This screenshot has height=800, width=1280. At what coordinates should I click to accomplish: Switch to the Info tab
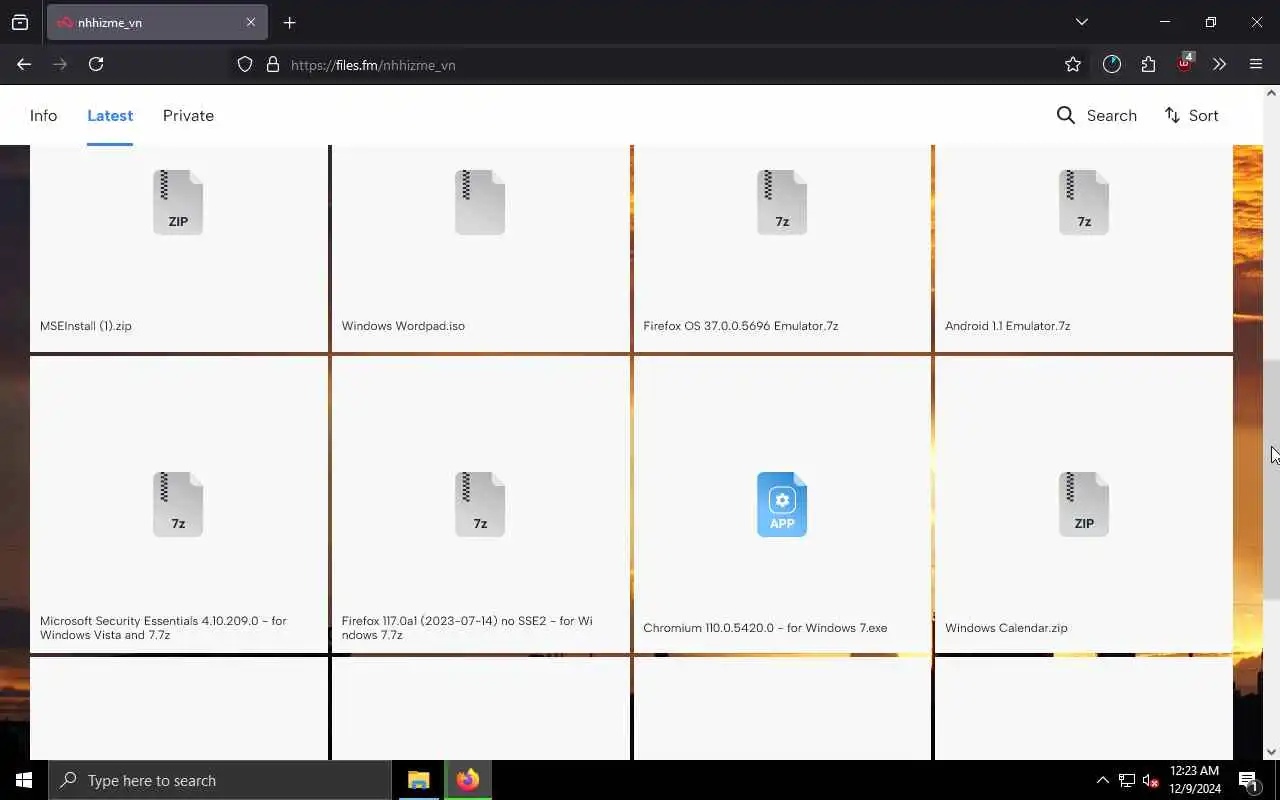[43, 116]
